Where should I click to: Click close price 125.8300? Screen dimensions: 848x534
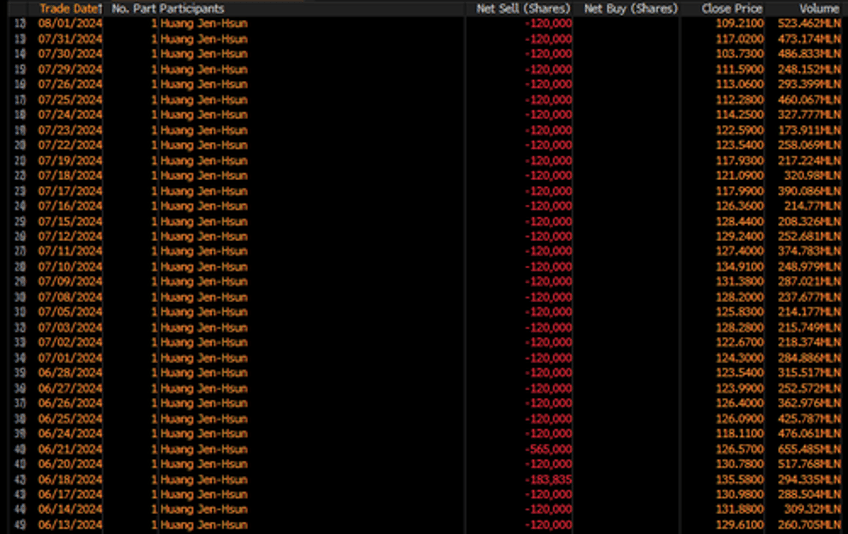pos(740,312)
